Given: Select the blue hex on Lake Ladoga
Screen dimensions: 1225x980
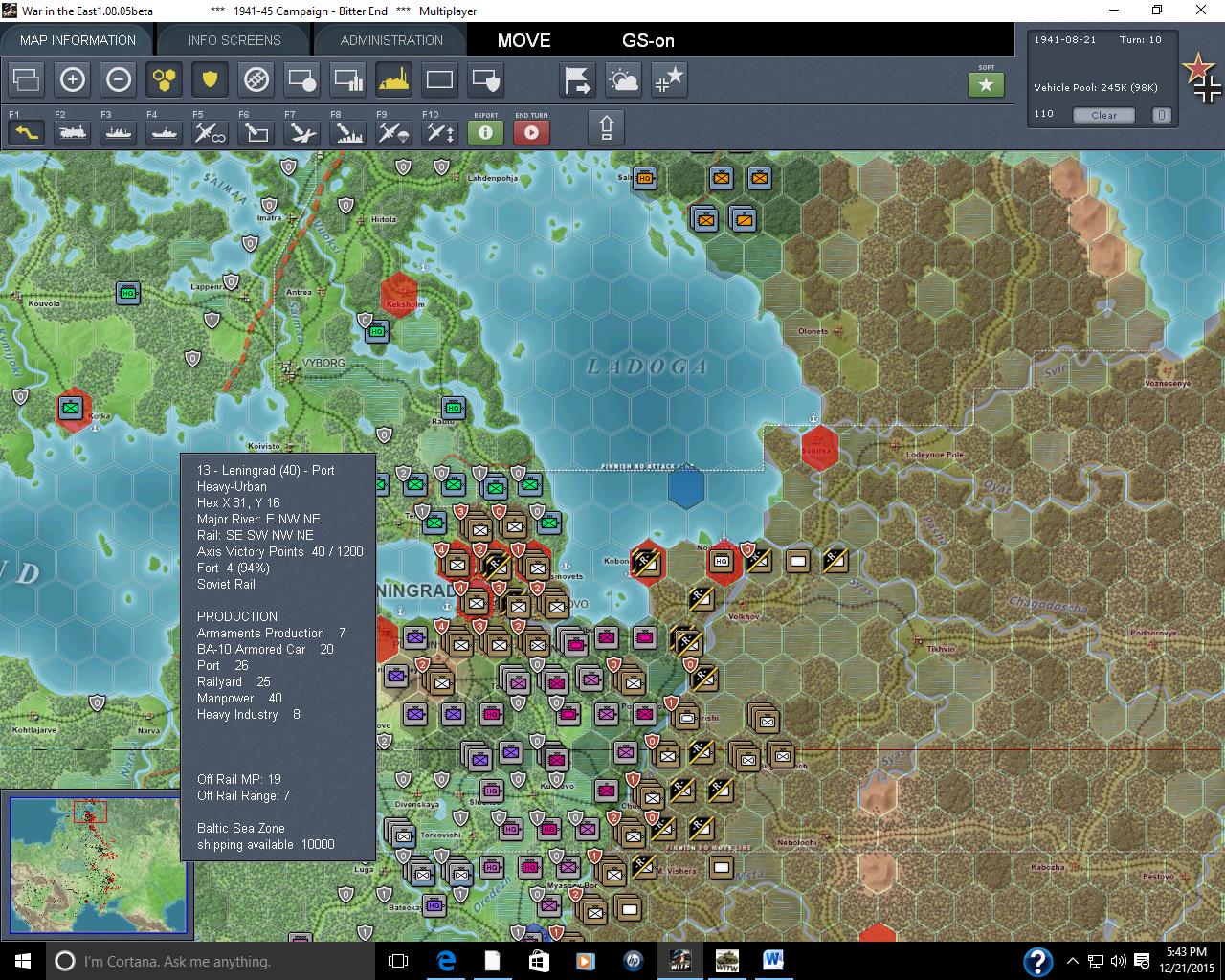Looking at the screenshot, I should point(685,487).
